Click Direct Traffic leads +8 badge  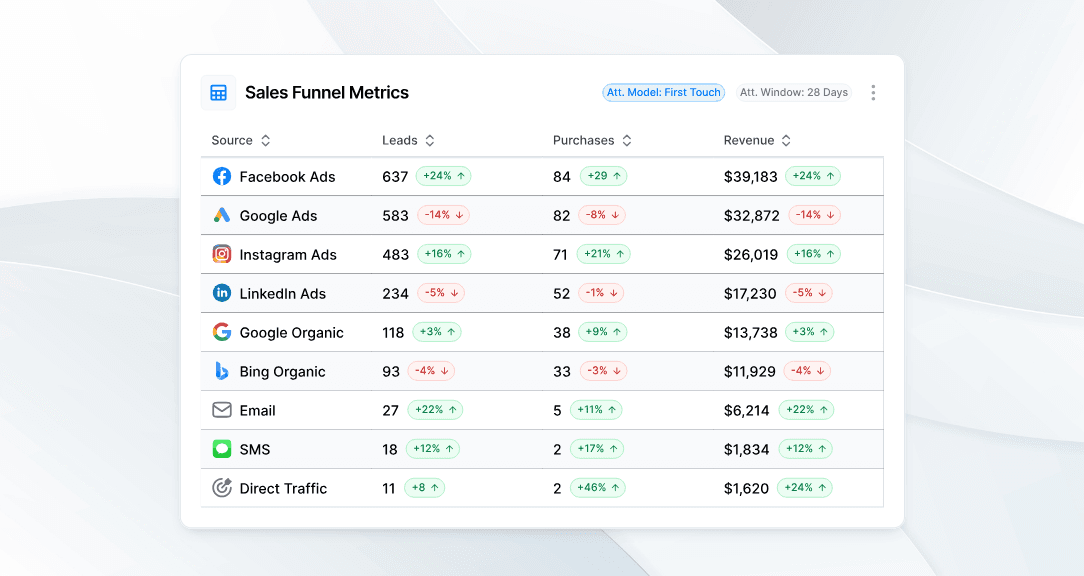pos(424,487)
